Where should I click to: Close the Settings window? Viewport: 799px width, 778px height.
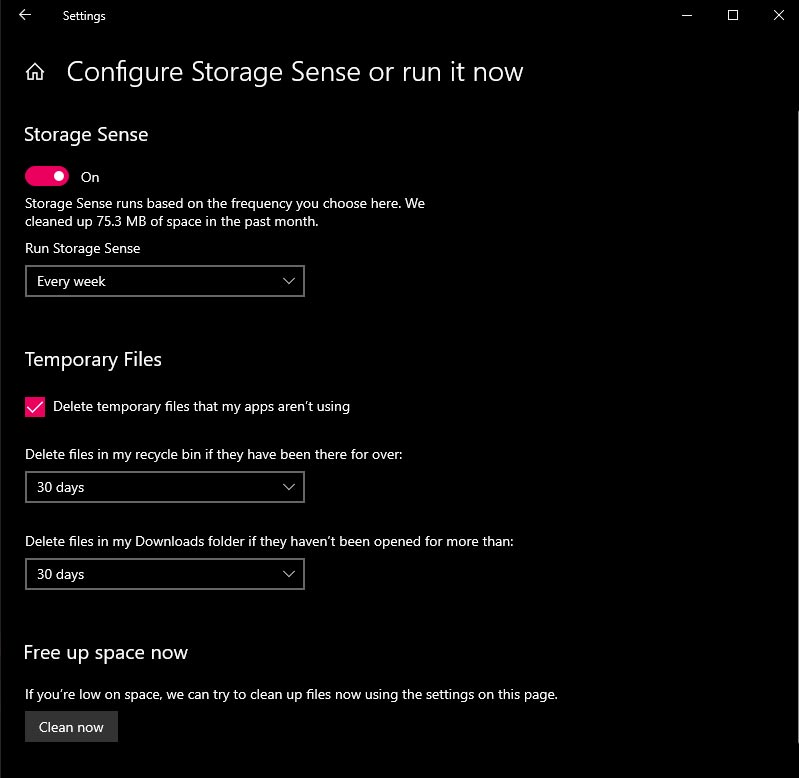(x=779, y=15)
